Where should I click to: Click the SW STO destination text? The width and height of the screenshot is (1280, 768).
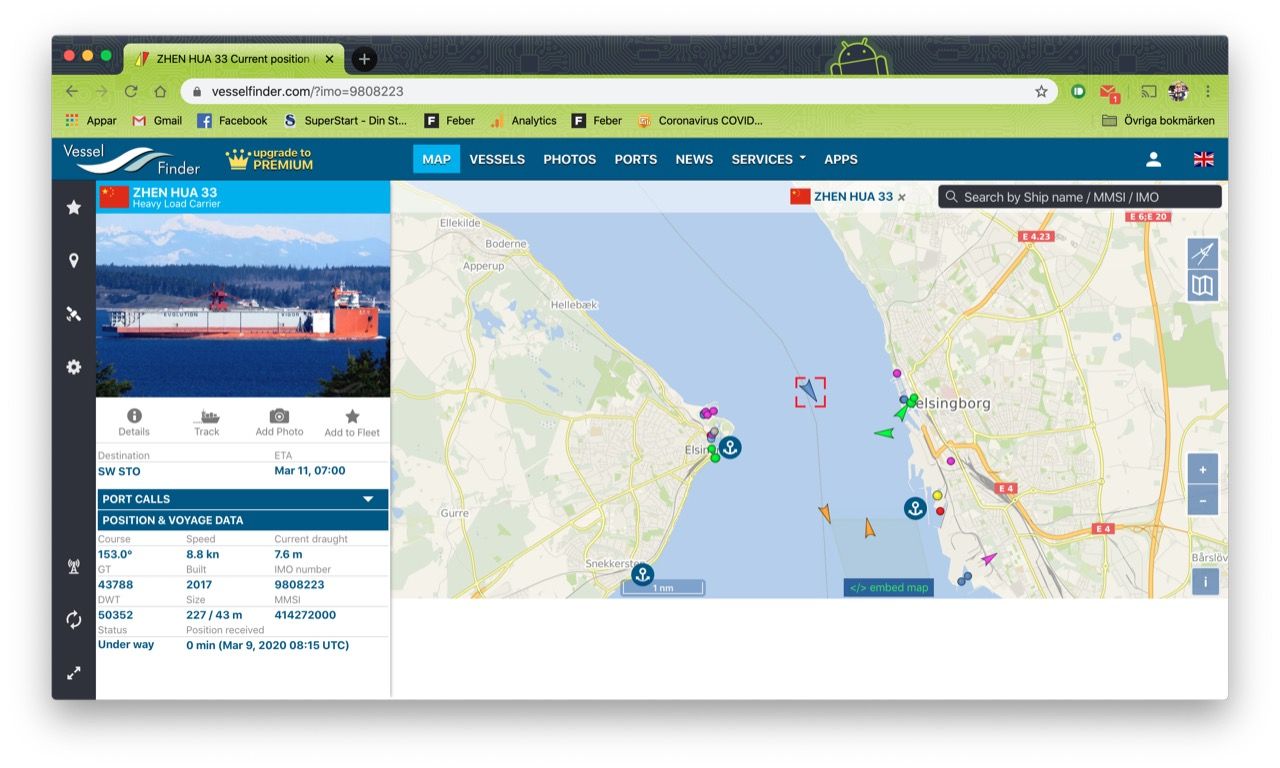click(119, 471)
